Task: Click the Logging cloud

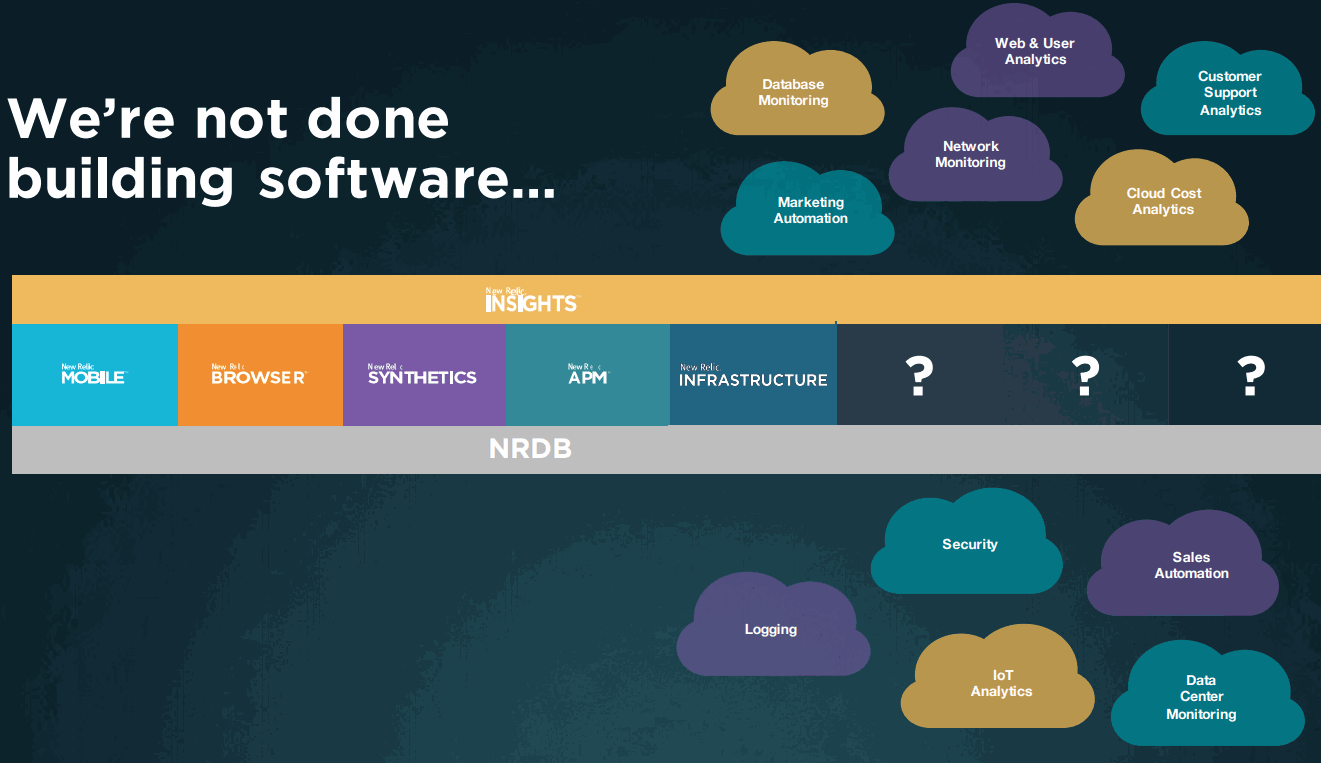Action: (773, 625)
